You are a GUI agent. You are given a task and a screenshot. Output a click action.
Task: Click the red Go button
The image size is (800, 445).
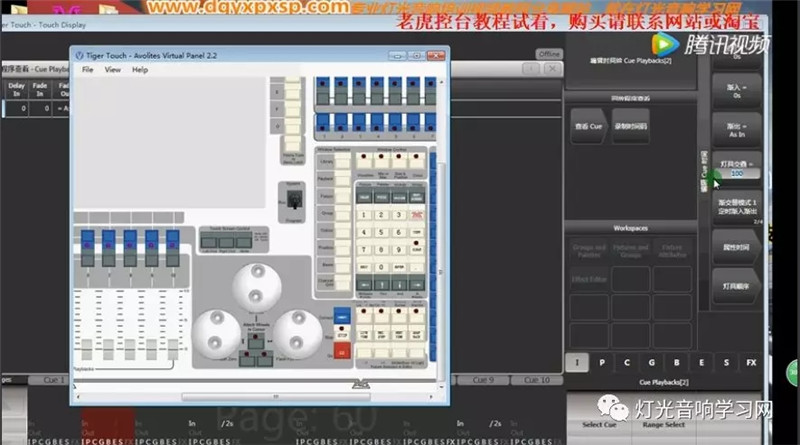coord(342,351)
